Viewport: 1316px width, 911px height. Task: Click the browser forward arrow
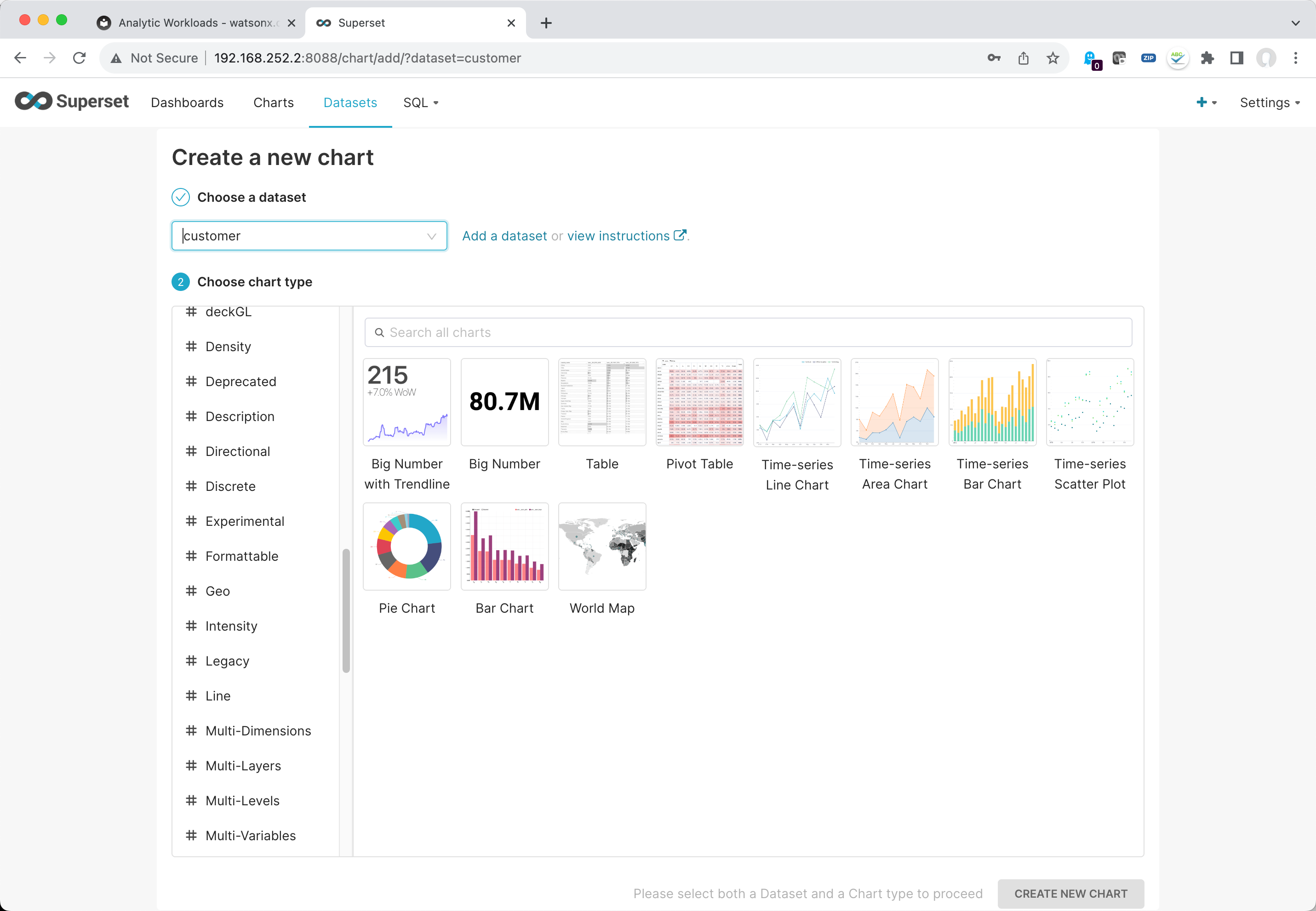[x=50, y=57]
